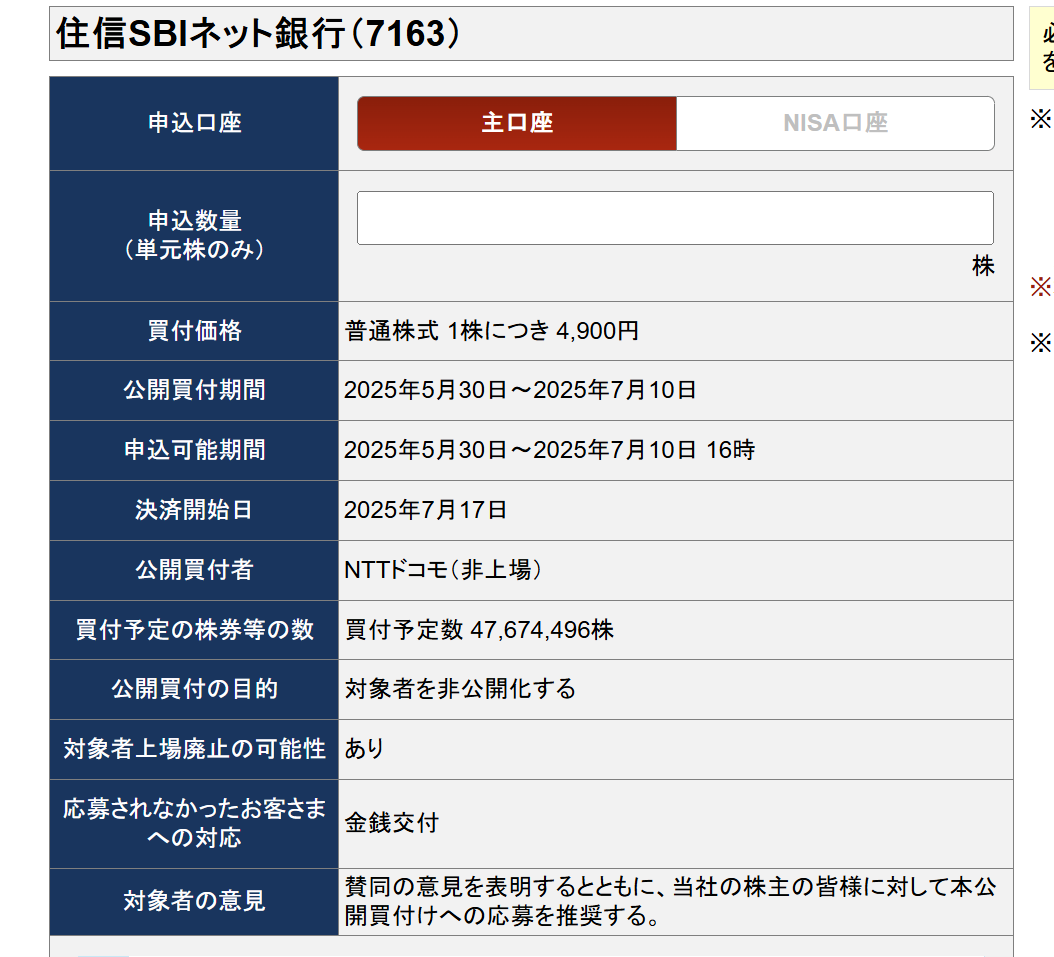This screenshot has height=957, width=1054.
Task: Select the 主口座 account option
Action: coord(516,123)
